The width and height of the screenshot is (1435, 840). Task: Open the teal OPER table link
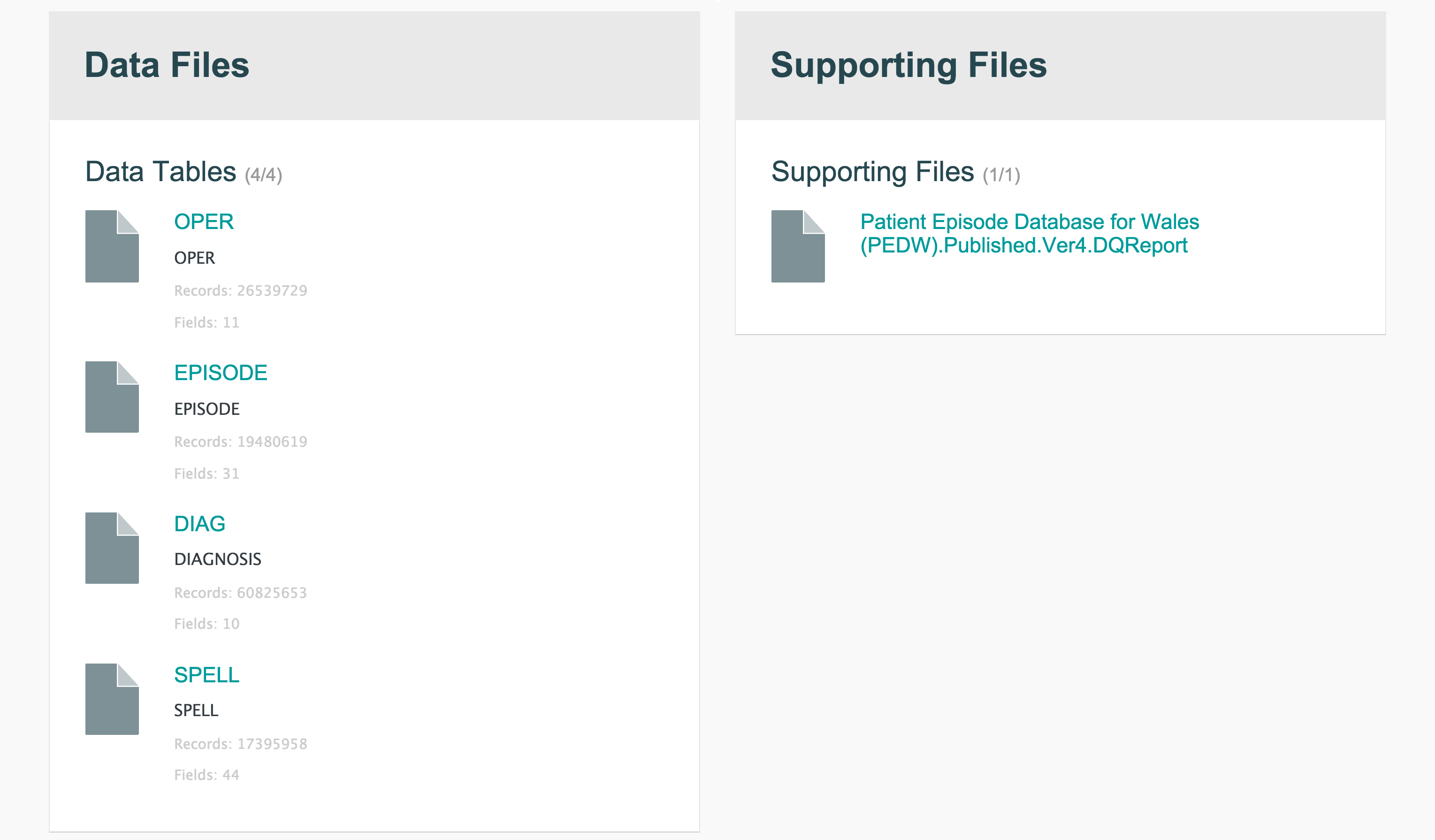pos(204,221)
